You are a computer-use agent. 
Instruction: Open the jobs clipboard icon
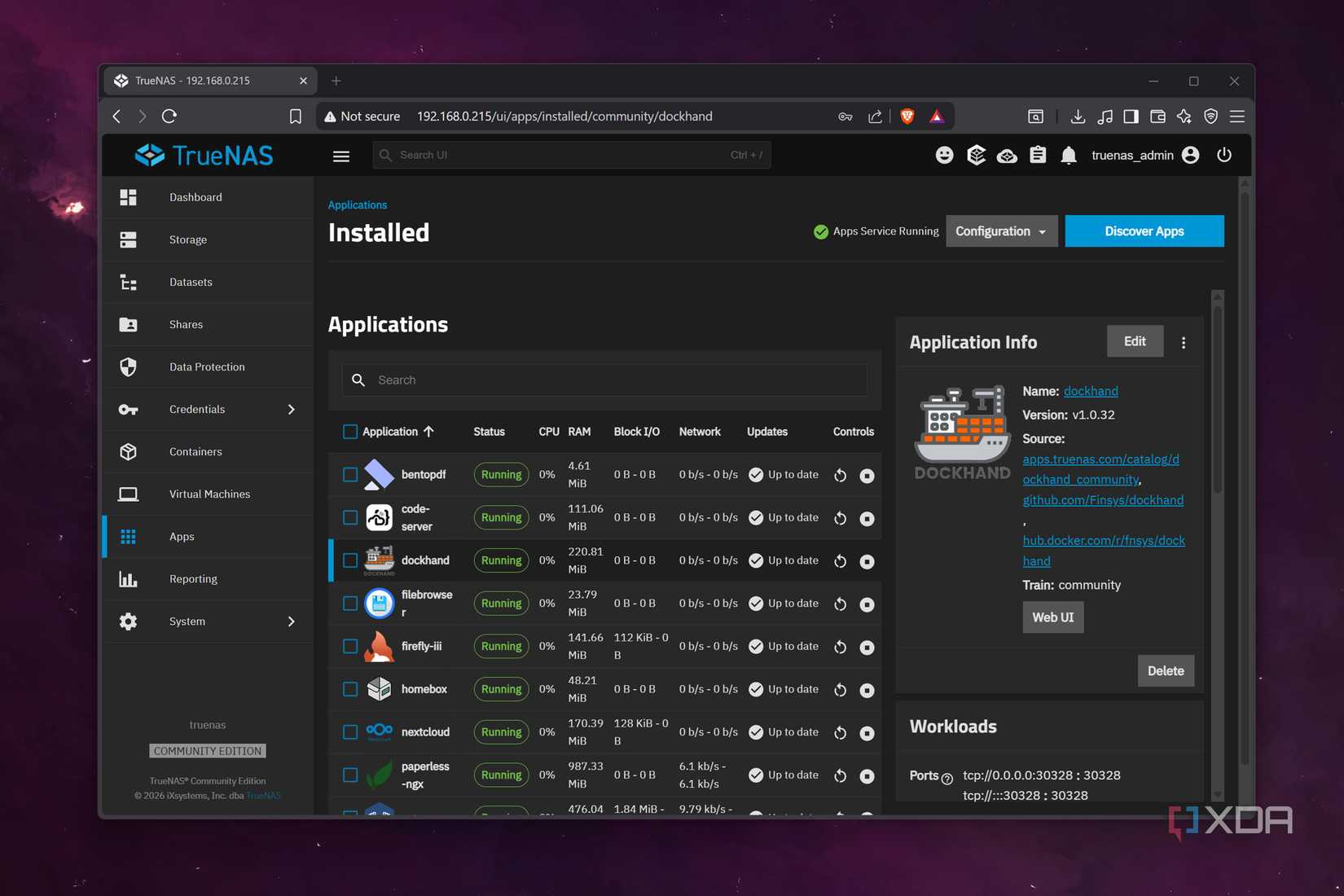coord(1038,155)
